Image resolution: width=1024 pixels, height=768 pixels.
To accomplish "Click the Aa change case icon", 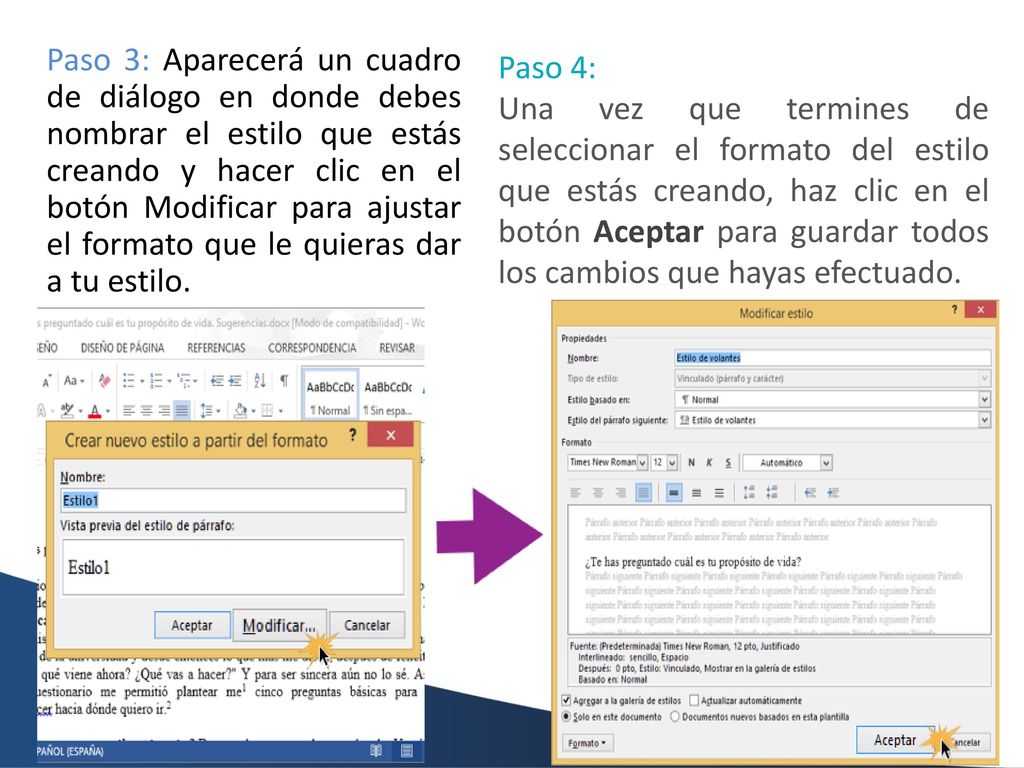I will tap(71, 380).
